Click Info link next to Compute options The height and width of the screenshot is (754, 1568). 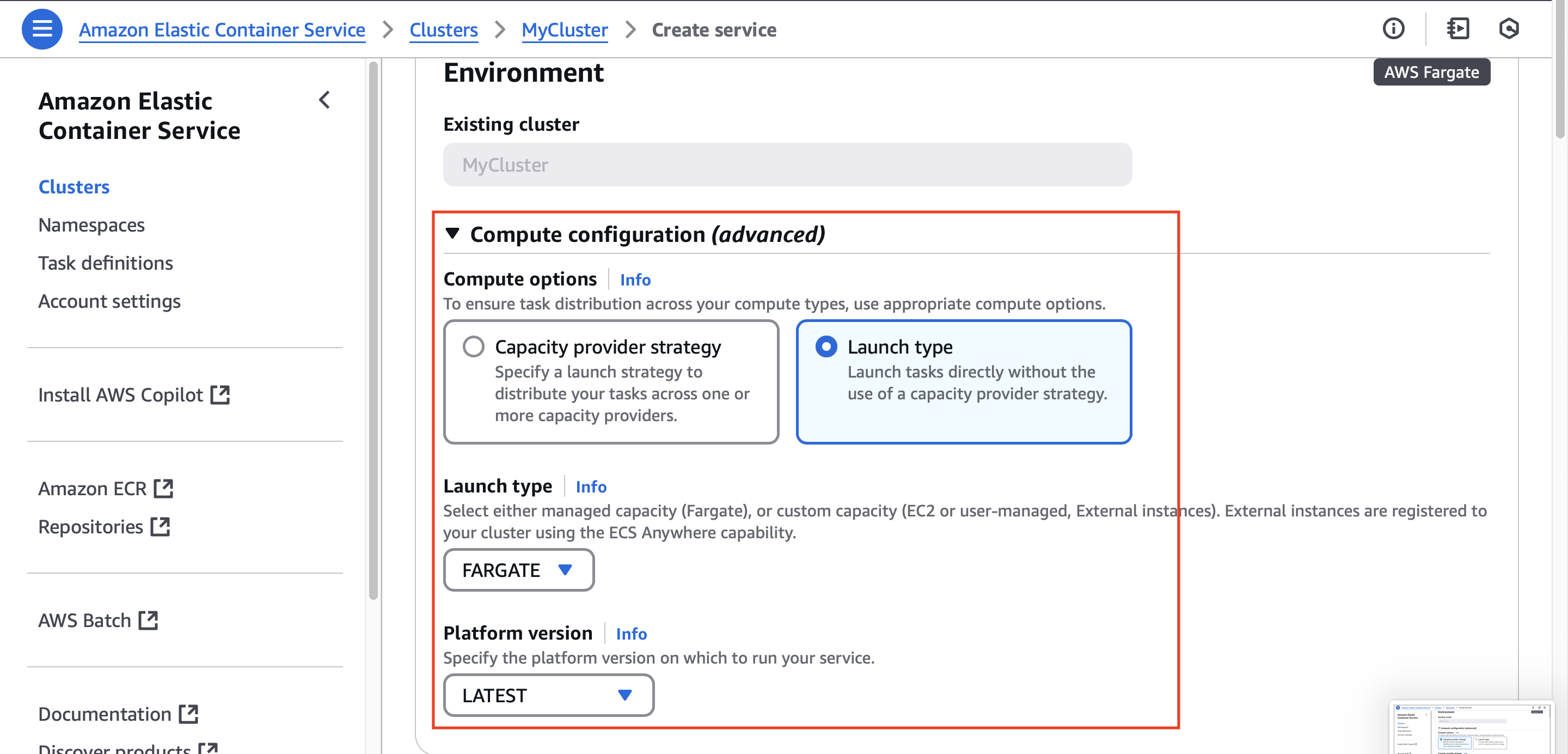pyautogui.click(x=635, y=279)
